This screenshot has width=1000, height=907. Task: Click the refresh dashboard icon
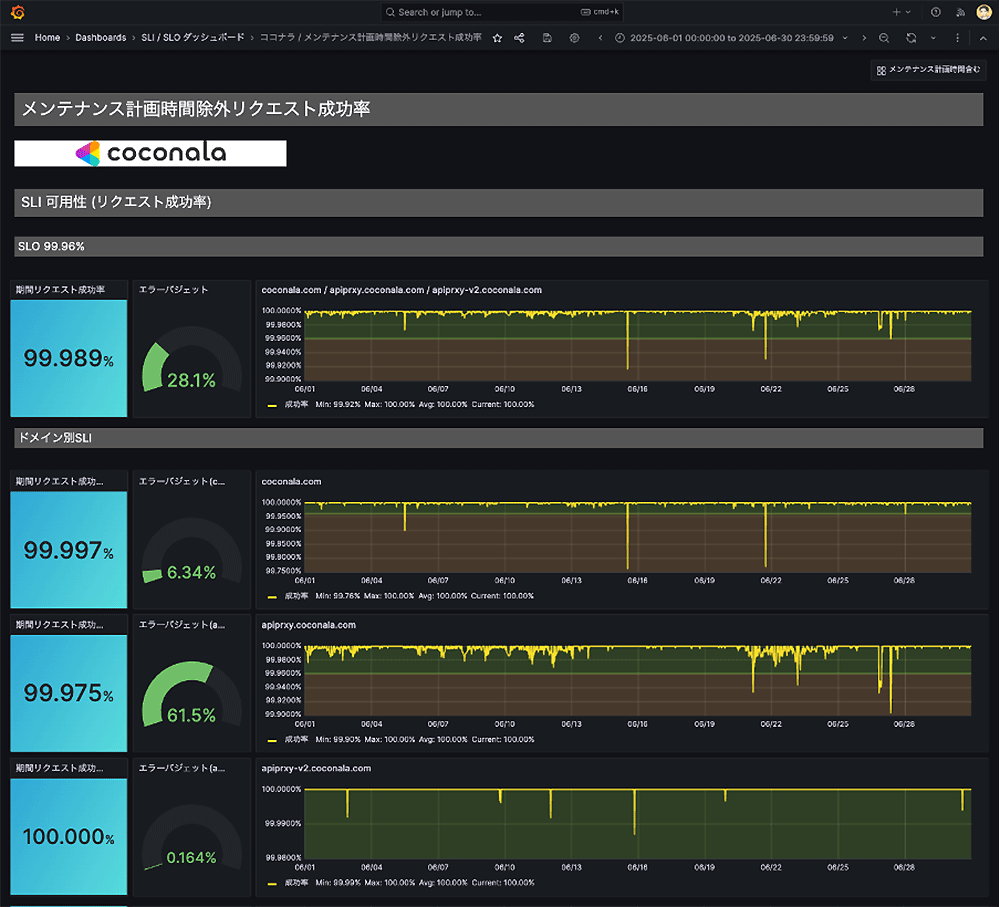pyautogui.click(x=911, y=38)
